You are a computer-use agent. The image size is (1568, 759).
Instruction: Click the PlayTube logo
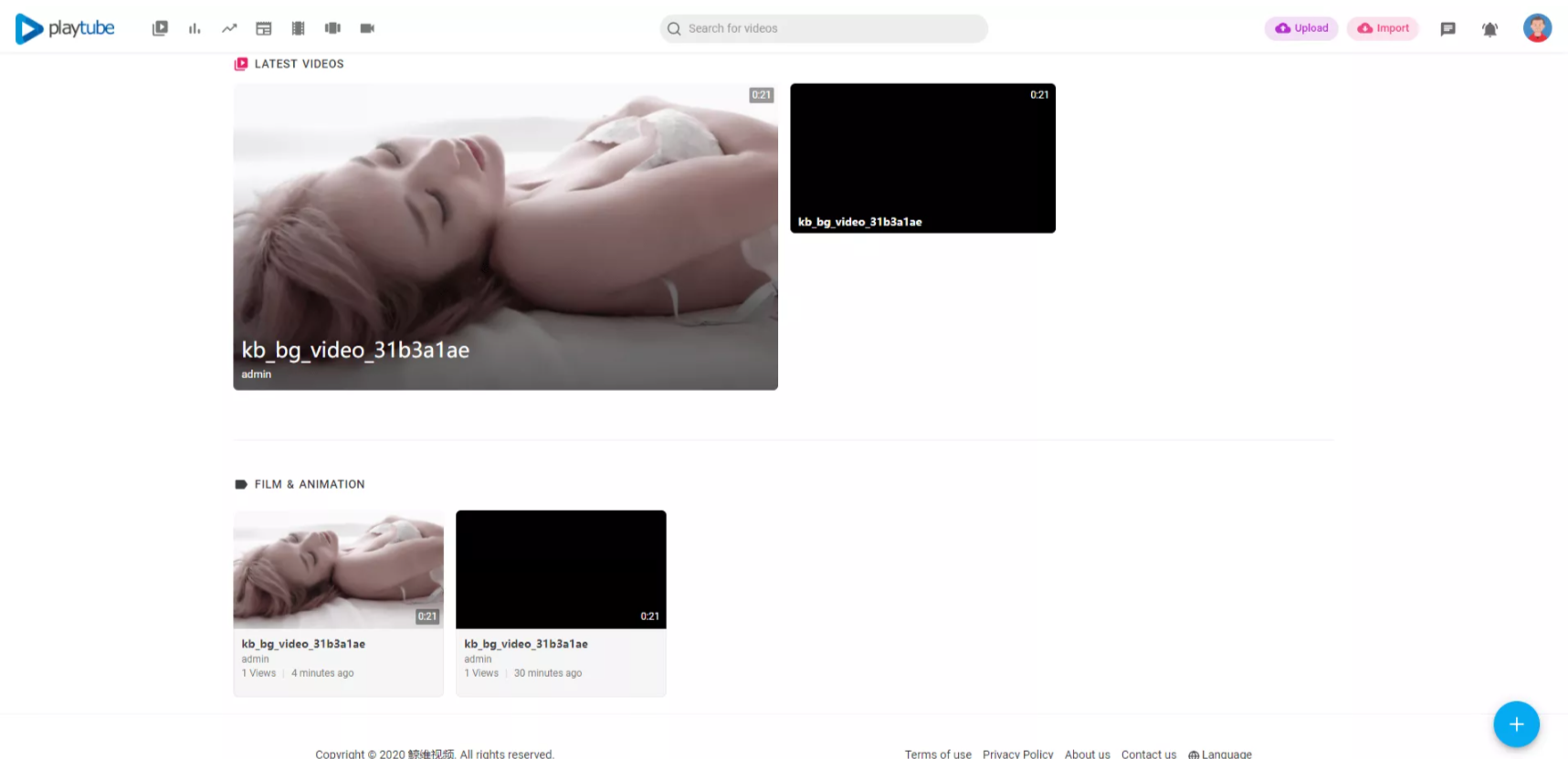65,28
